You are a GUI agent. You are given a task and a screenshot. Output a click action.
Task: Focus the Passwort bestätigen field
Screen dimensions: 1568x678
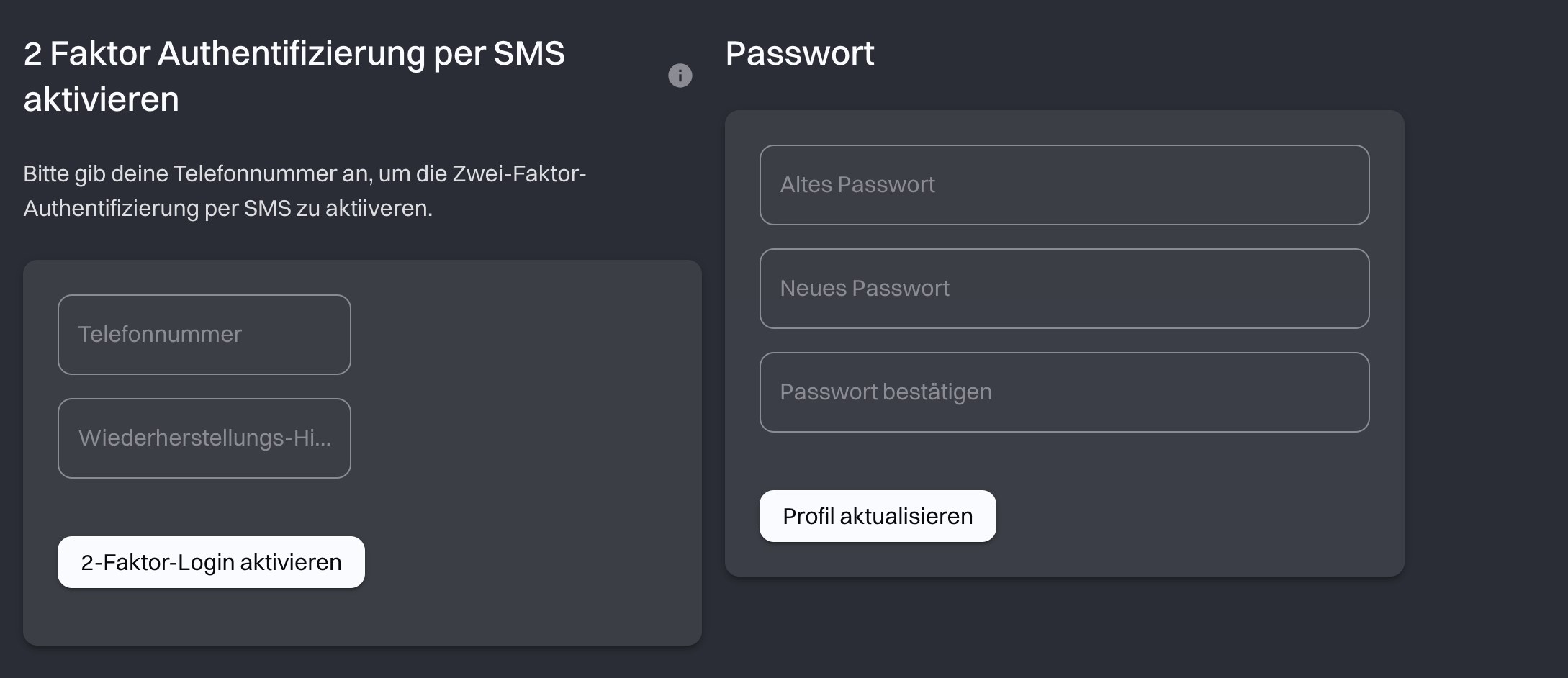coord(1063,392)
